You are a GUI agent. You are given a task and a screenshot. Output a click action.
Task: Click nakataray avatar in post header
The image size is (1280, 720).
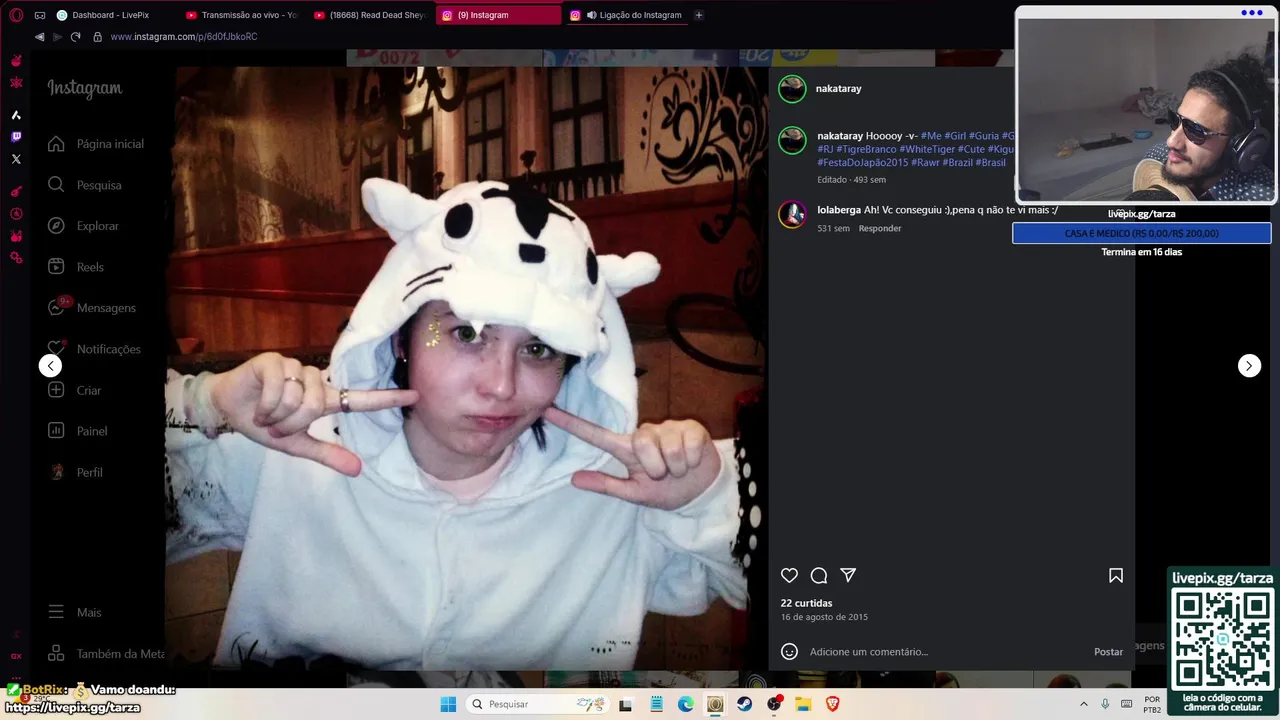pyautogui.click(x=792, y=89)
